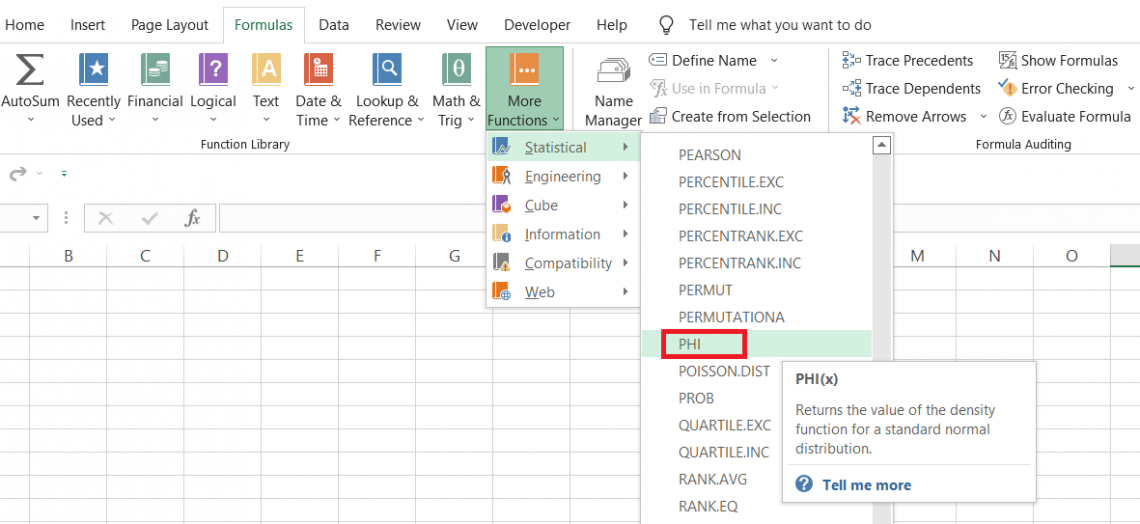Open Date & Time functions
This screenshot has width=1140, height=524.
click(318, 70)
